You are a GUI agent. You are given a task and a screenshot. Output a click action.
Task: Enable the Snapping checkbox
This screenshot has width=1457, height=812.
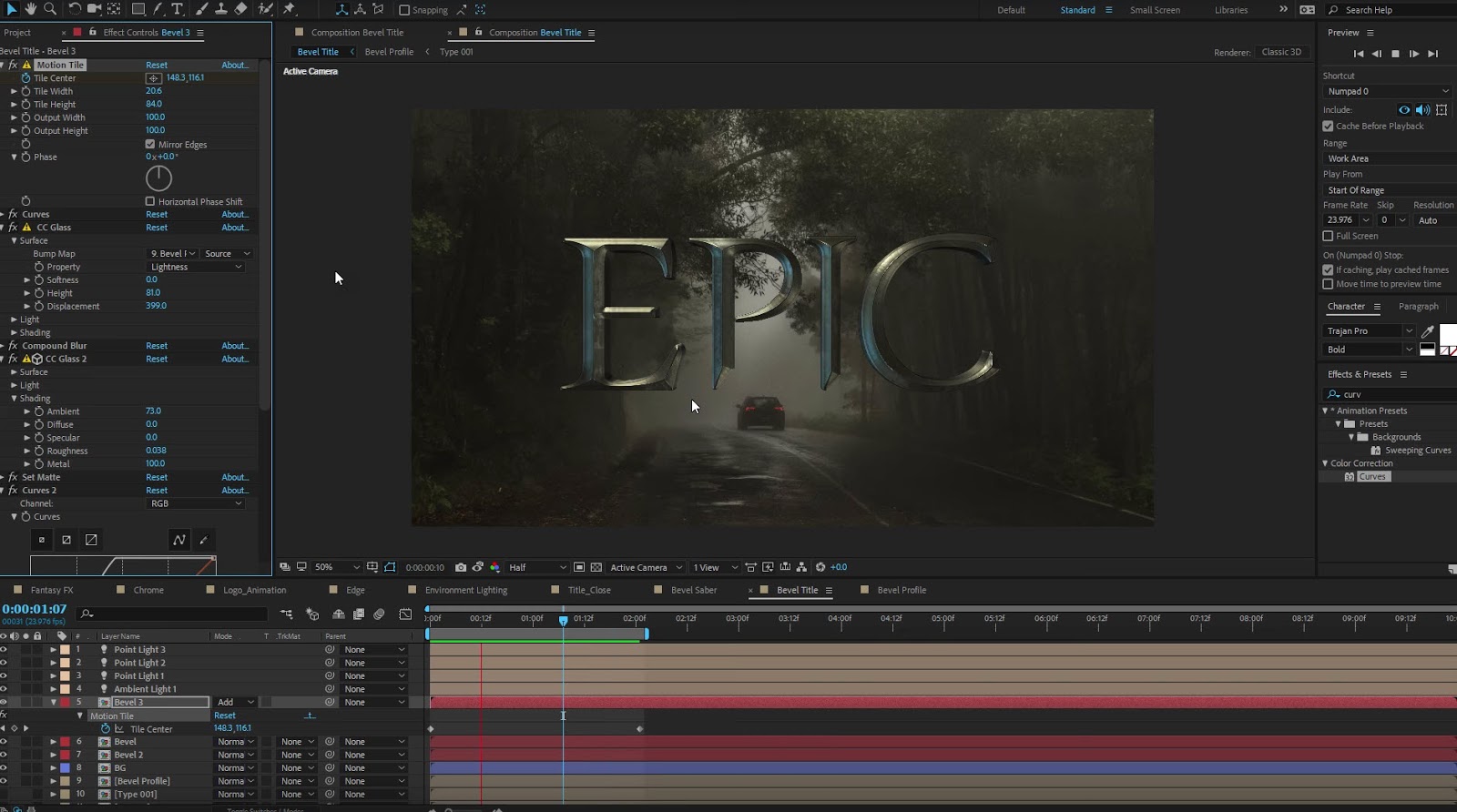pos(404,10)
